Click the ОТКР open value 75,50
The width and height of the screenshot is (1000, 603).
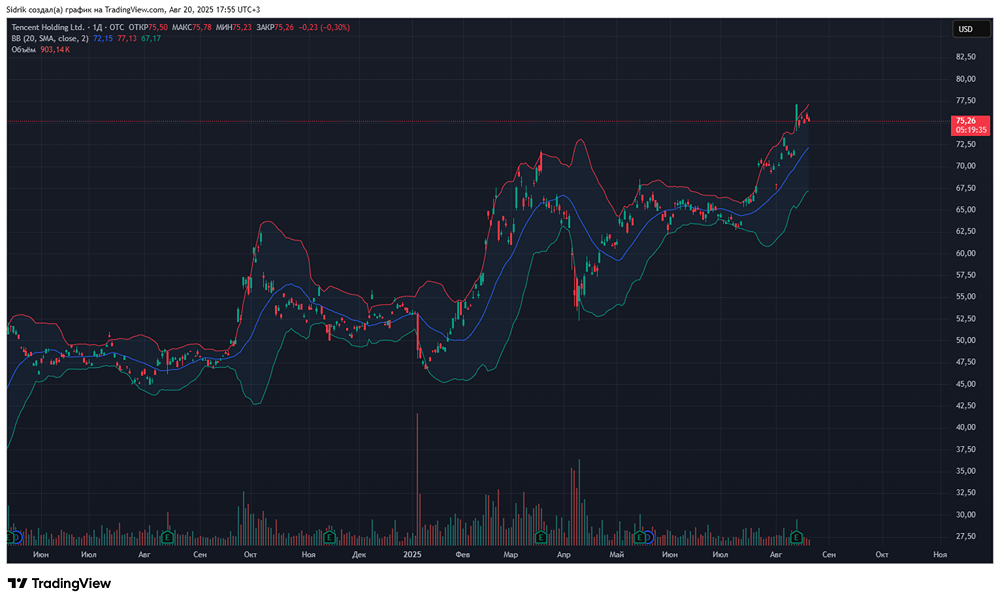click(158, 27)
